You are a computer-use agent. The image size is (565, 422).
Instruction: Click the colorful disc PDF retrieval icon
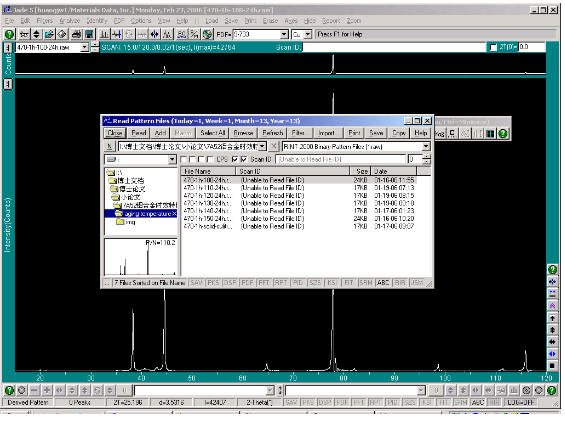(207, 34)
